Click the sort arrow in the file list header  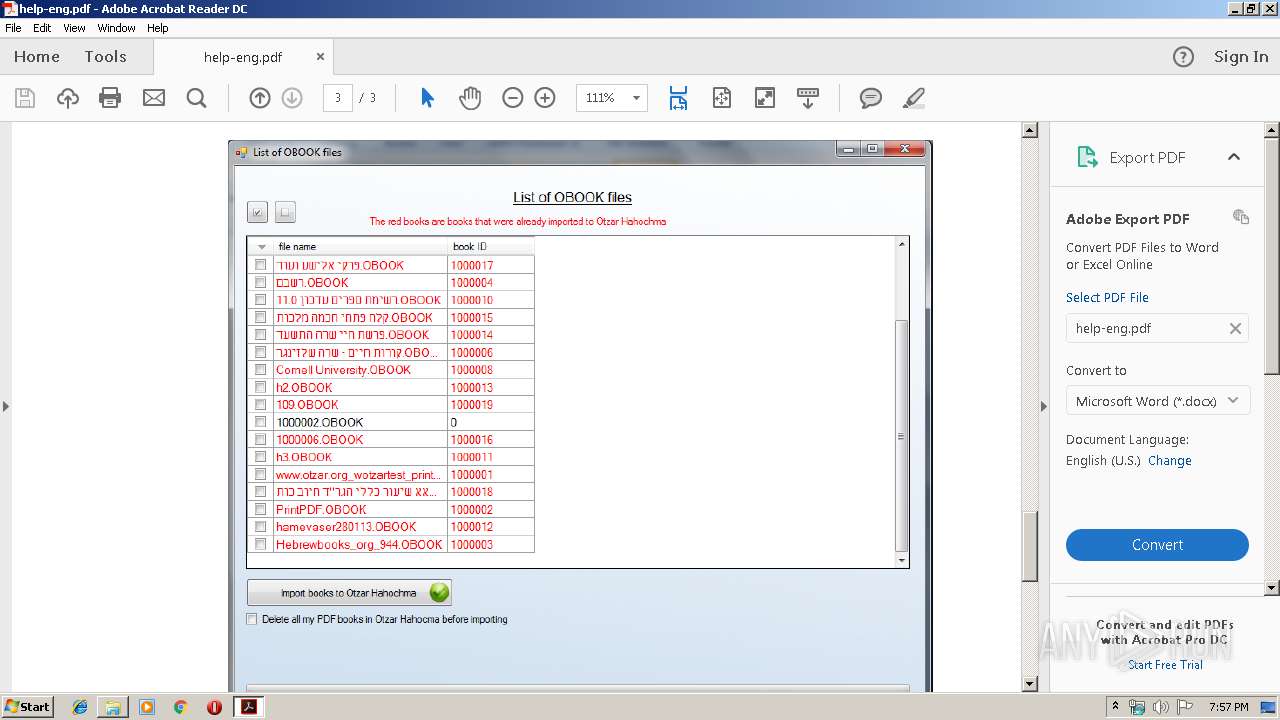point(262,246)
